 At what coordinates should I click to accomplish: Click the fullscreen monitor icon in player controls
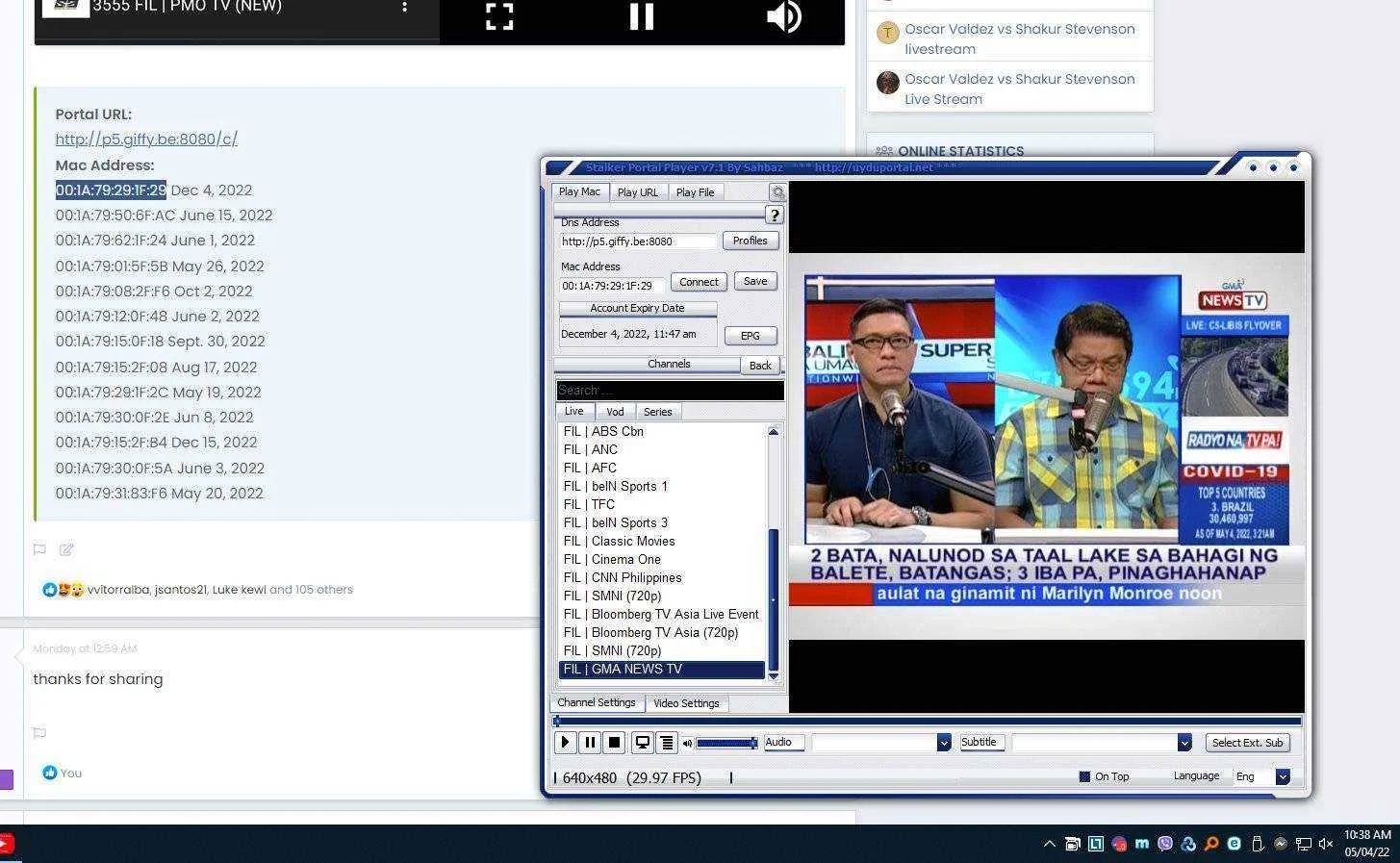(x=642, y=743)
